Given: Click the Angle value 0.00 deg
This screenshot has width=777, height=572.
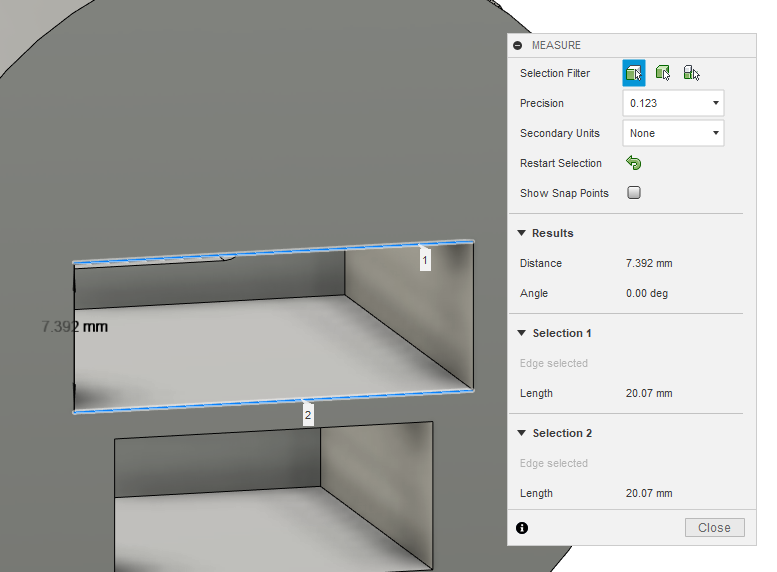Looking at the screenshot, I should pos(647,293).
